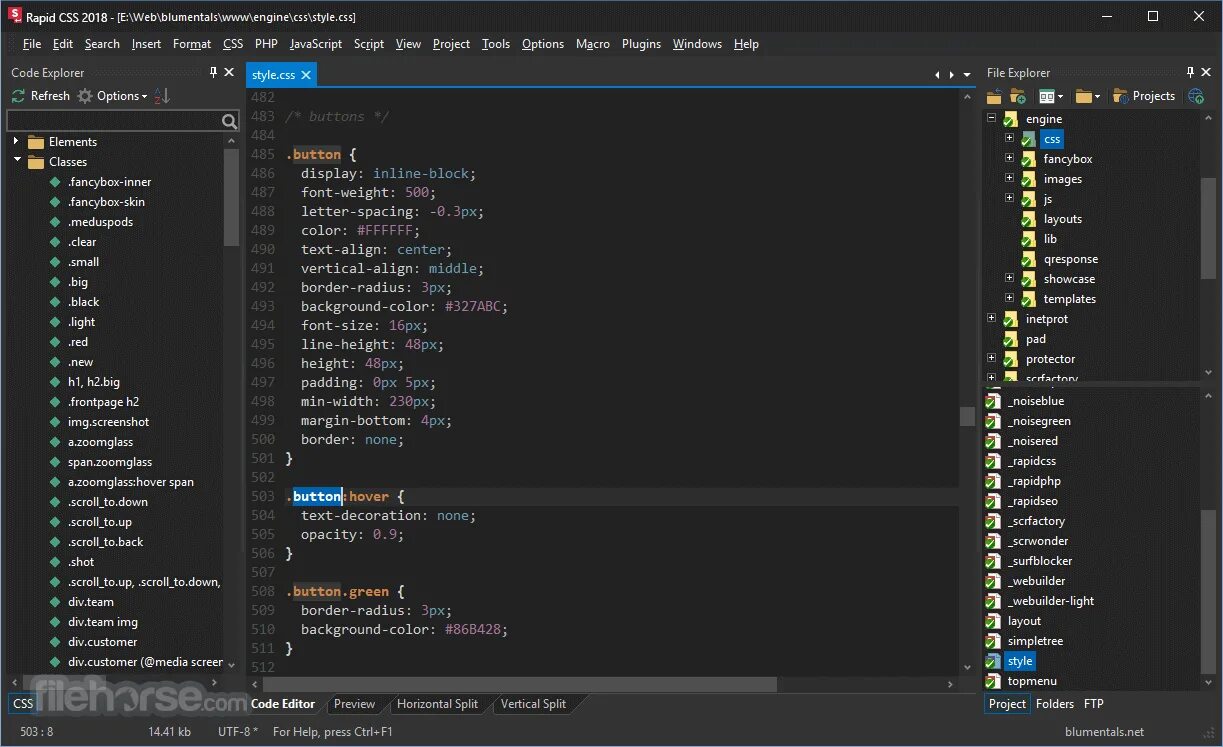The height and width of the screenshot is (747, 1223).
Task: Open the Format menu
Action: click(192, 44)
